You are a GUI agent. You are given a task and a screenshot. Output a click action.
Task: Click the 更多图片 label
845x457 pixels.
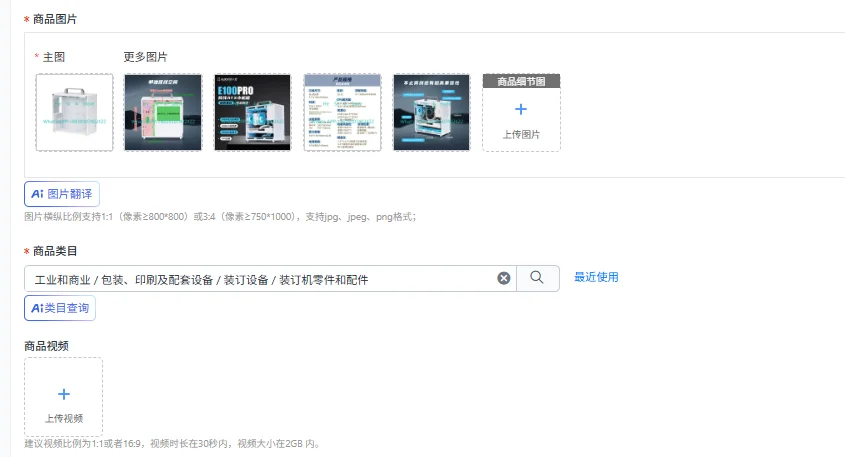coord(146,57)
